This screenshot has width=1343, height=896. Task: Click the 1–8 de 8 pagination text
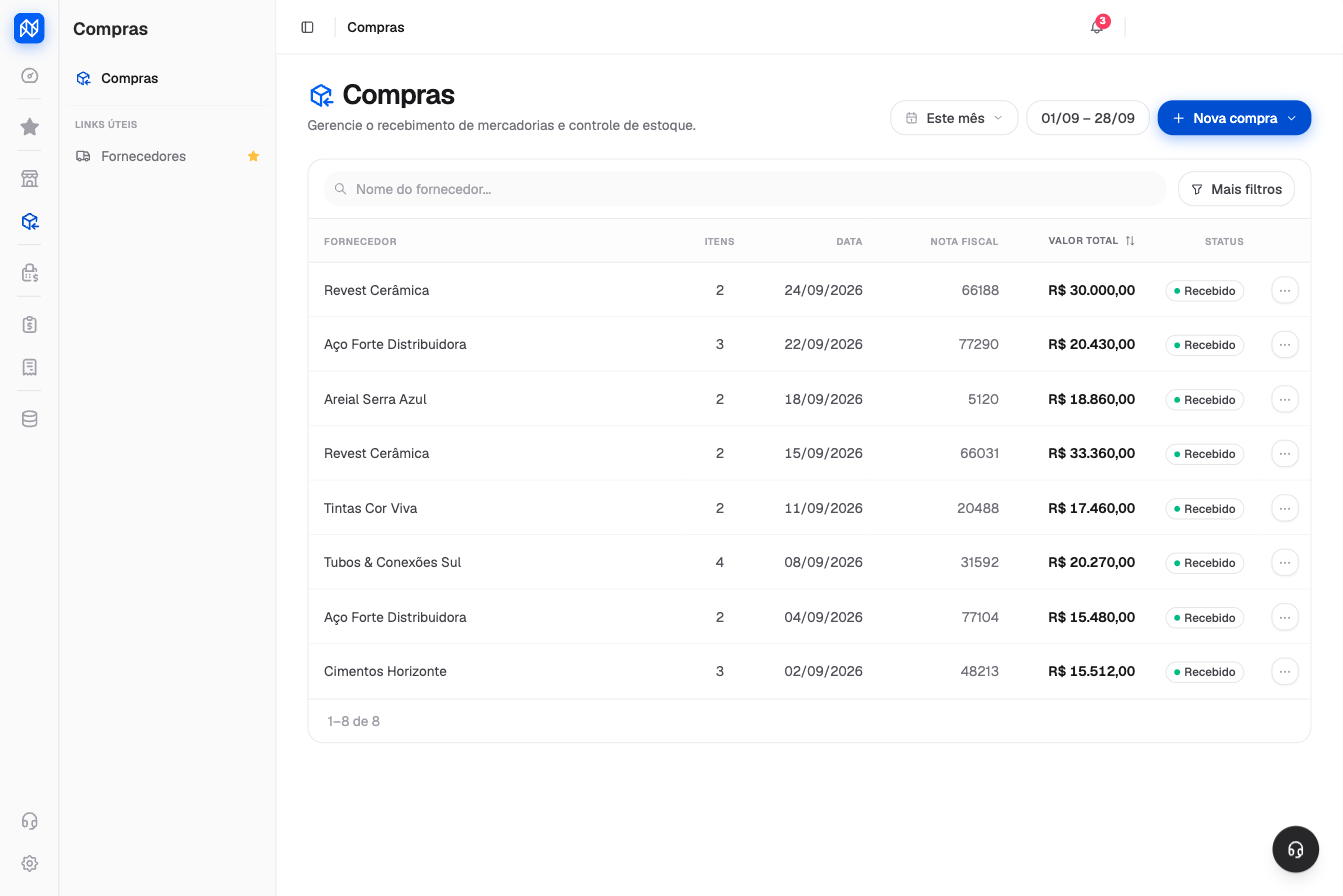pos(353,721)
